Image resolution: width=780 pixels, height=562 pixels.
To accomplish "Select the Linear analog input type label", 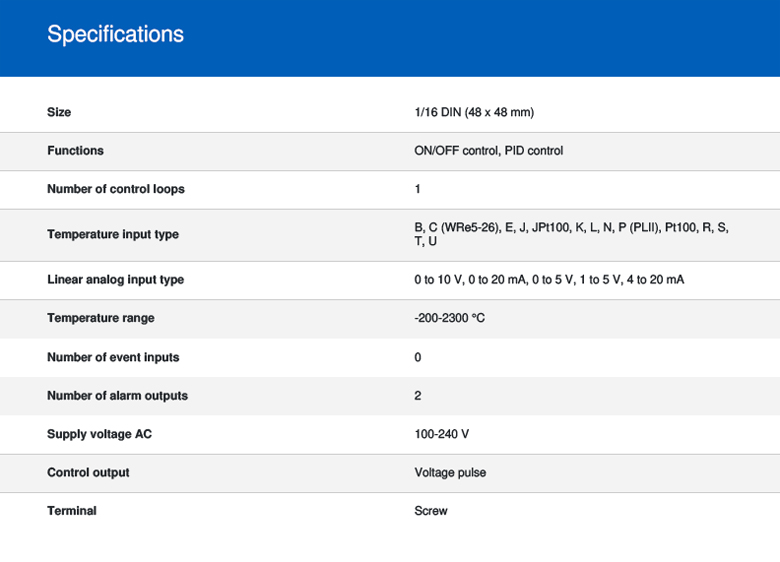I will 115,280.
